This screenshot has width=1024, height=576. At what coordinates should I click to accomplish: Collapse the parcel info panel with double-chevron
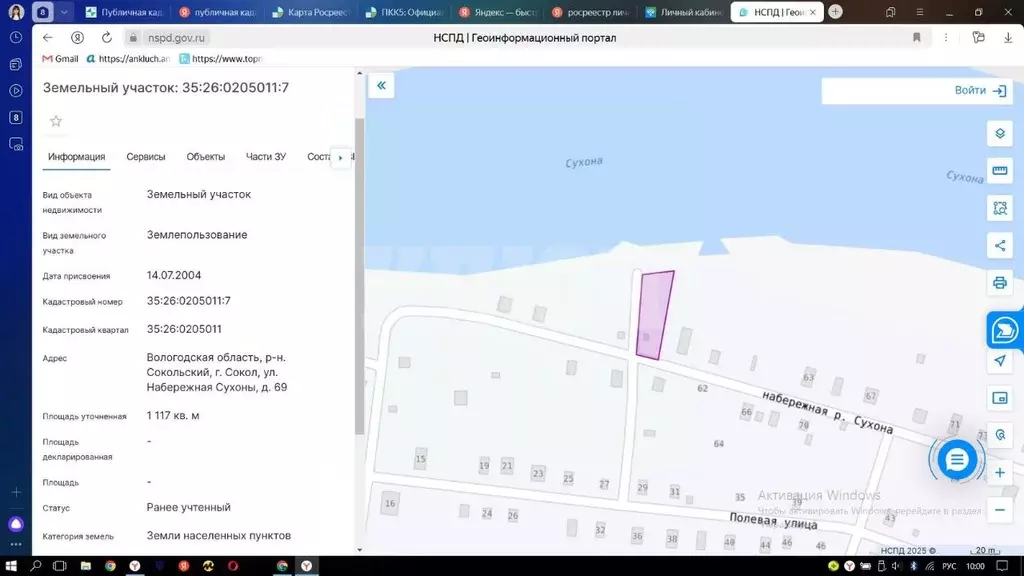point(380,86)
